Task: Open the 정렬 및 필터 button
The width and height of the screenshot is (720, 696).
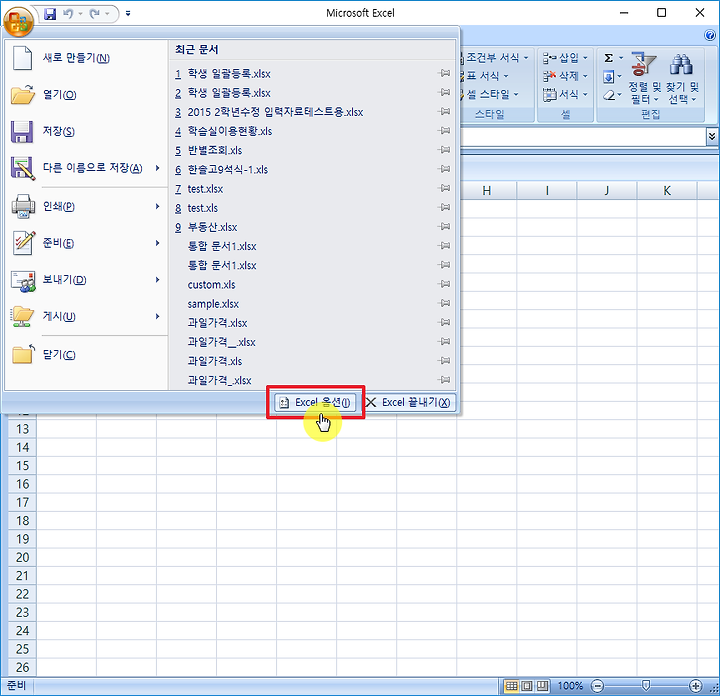Action: point(644,78)
